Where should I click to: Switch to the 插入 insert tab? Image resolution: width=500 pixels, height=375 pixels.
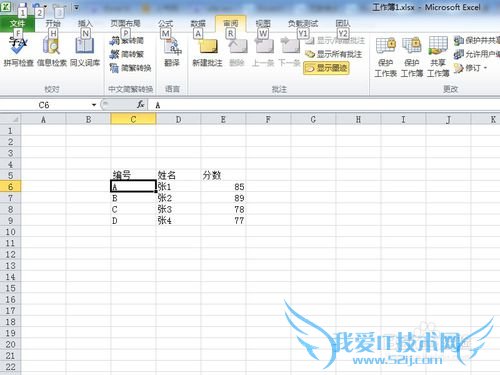(x=85, y=24)
